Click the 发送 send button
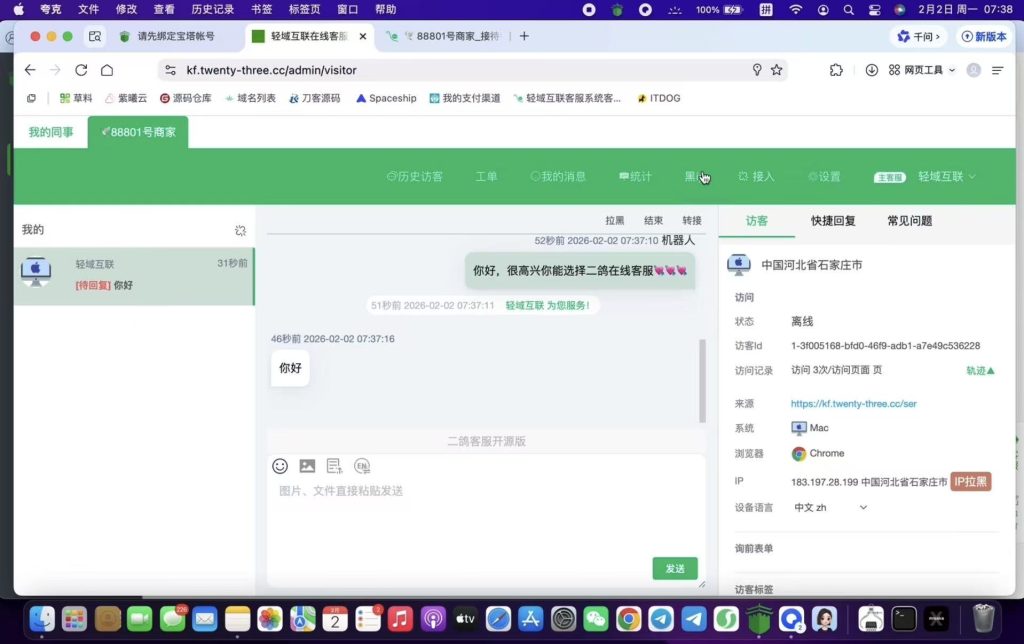 (675, 567)
